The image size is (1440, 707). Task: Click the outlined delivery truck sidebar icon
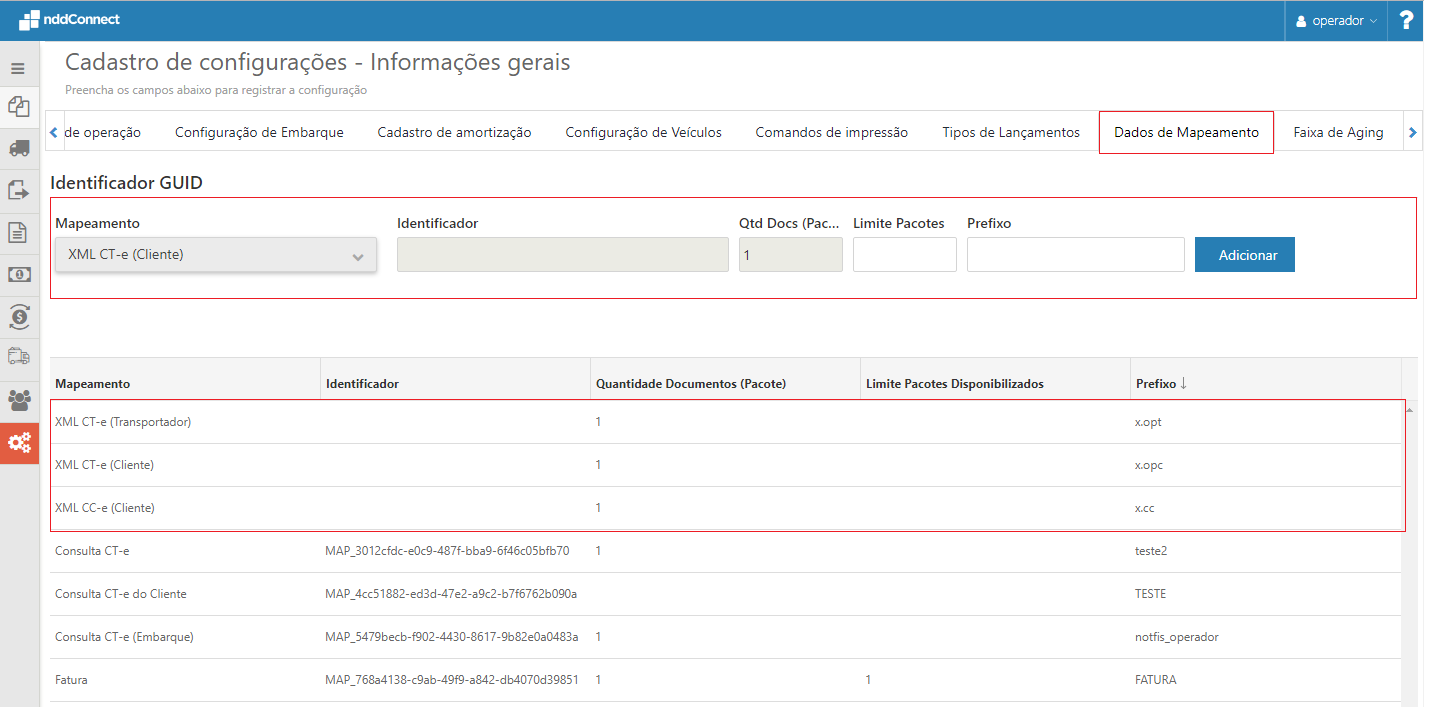click(18, 356)
